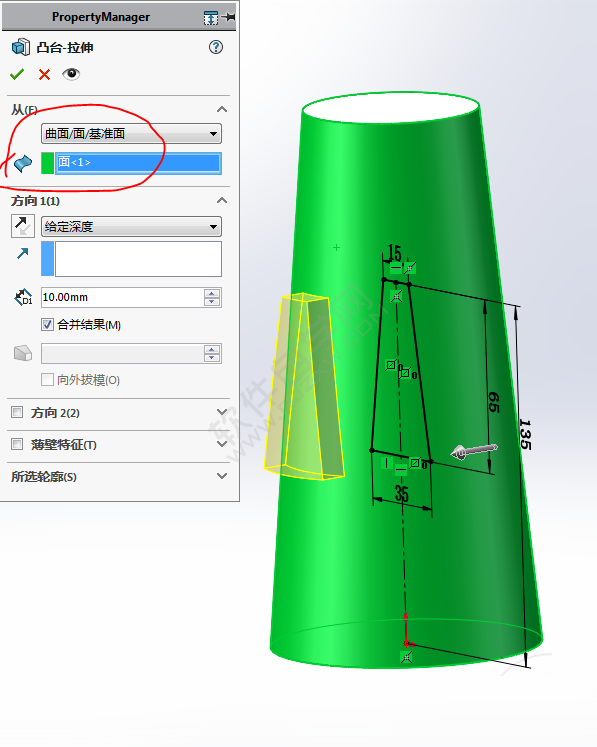Toggle the draft on/off icon
The image size is (597, 747).
(x=22, y=353)
